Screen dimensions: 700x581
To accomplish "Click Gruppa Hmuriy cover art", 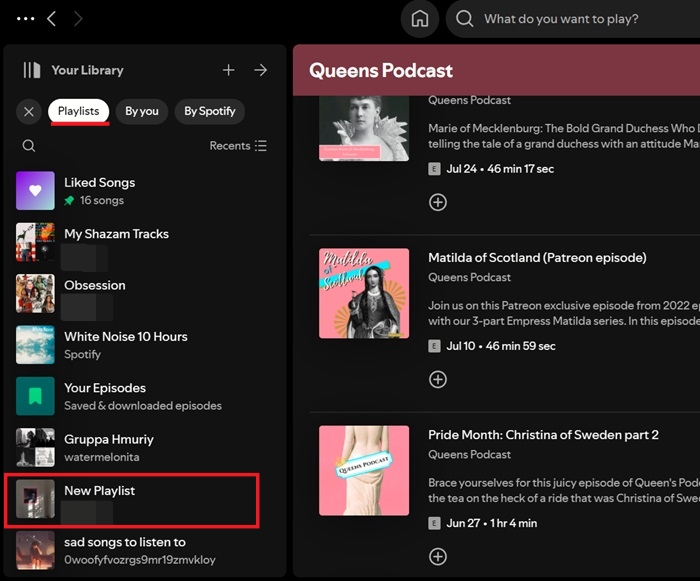I will point(35,447).
